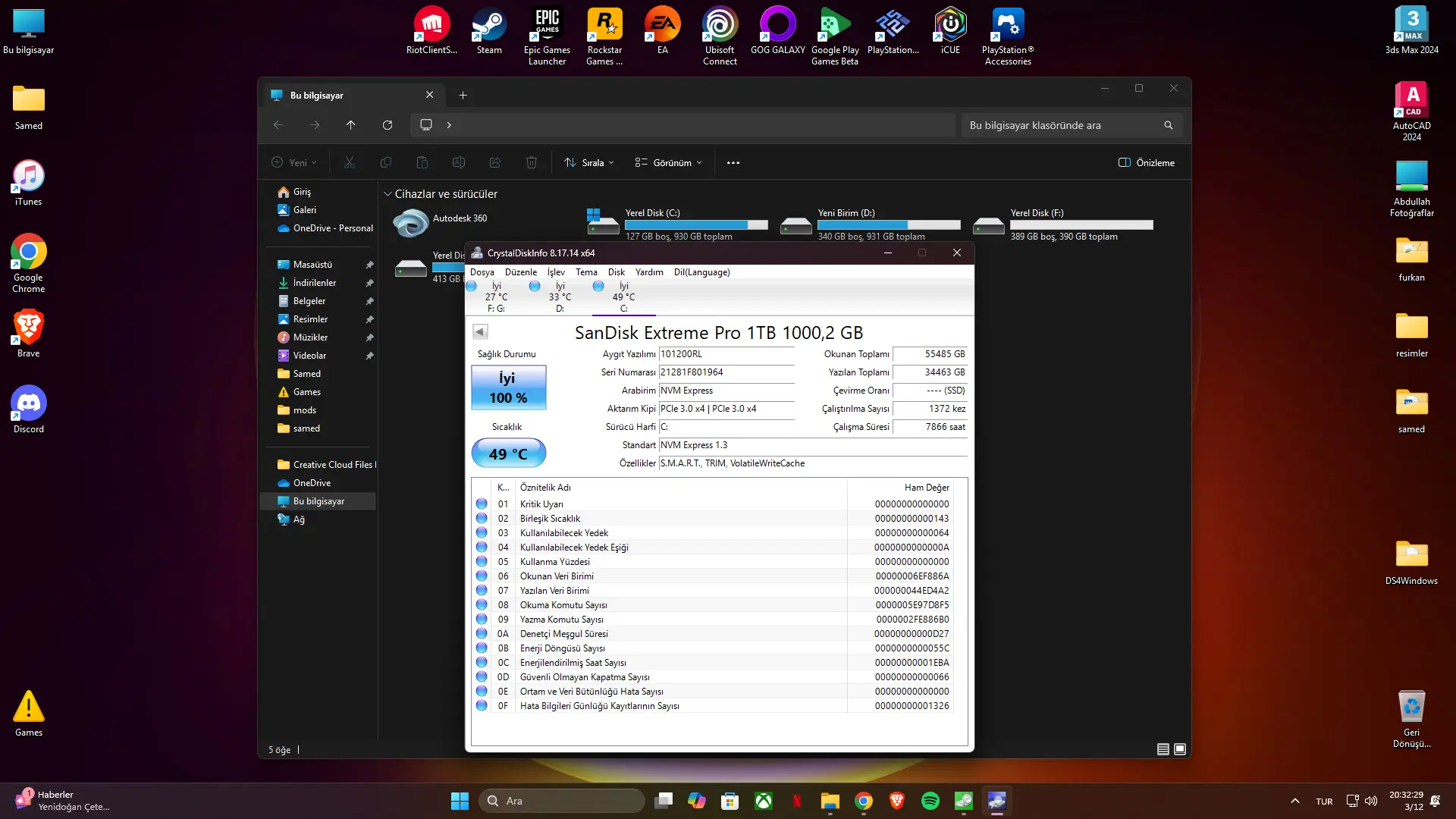Select Autodesk 360 in Explorer
1456x819 pixels.
point(441,224)
